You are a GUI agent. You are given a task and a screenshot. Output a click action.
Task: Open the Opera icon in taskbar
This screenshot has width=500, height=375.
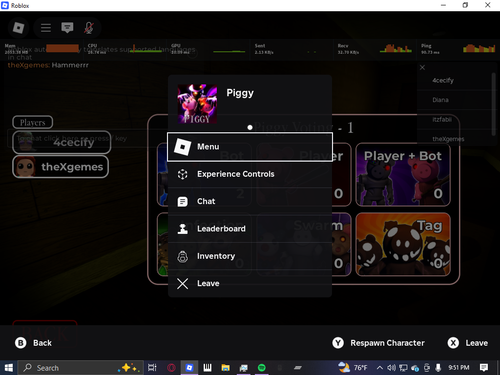tap(171, 368)
